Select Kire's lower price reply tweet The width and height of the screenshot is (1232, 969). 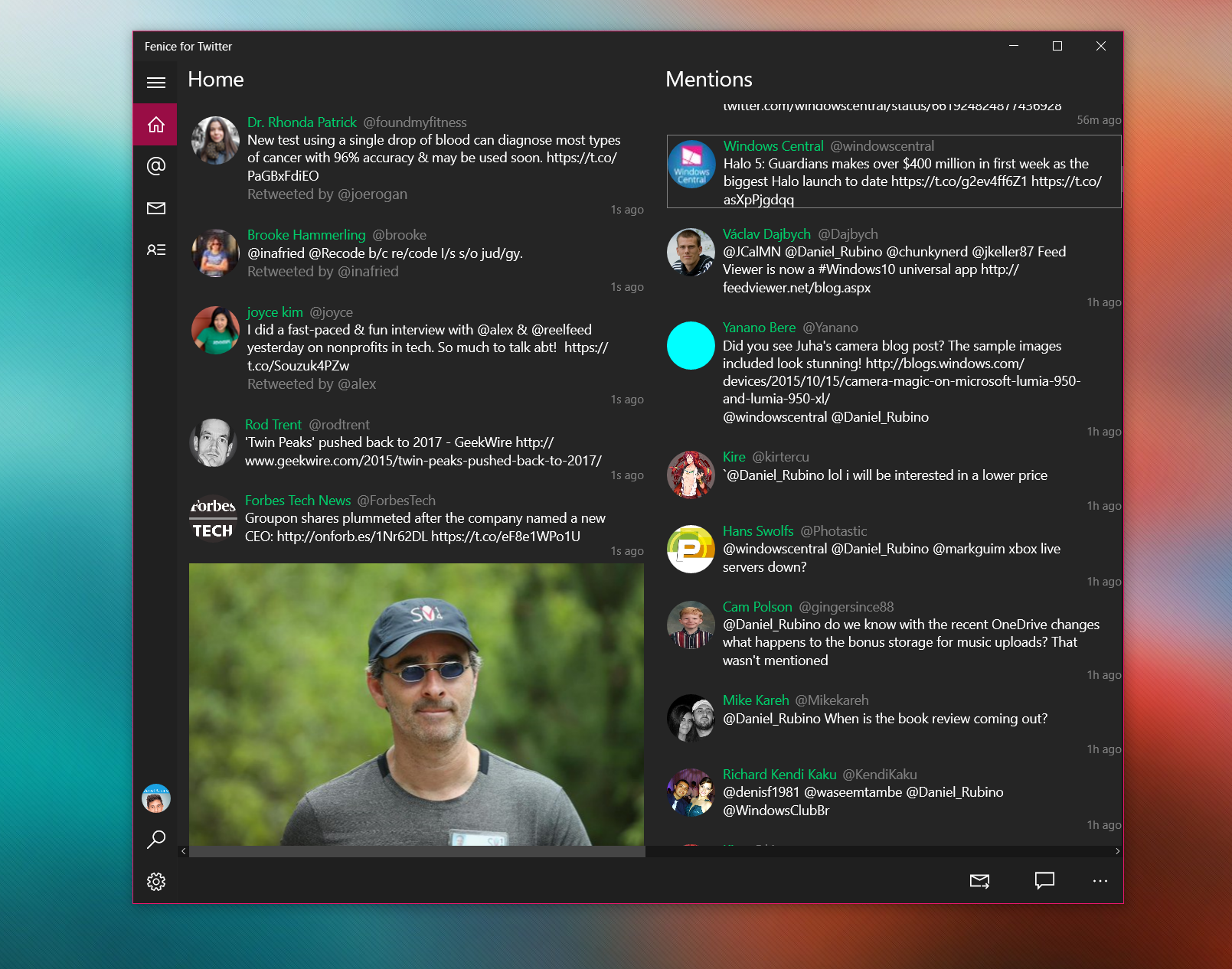885,475
